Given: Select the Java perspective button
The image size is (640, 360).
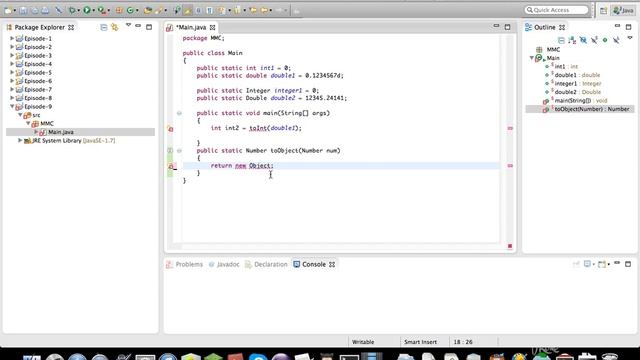Looking at the screenshot, I should [x=623, y=11].
